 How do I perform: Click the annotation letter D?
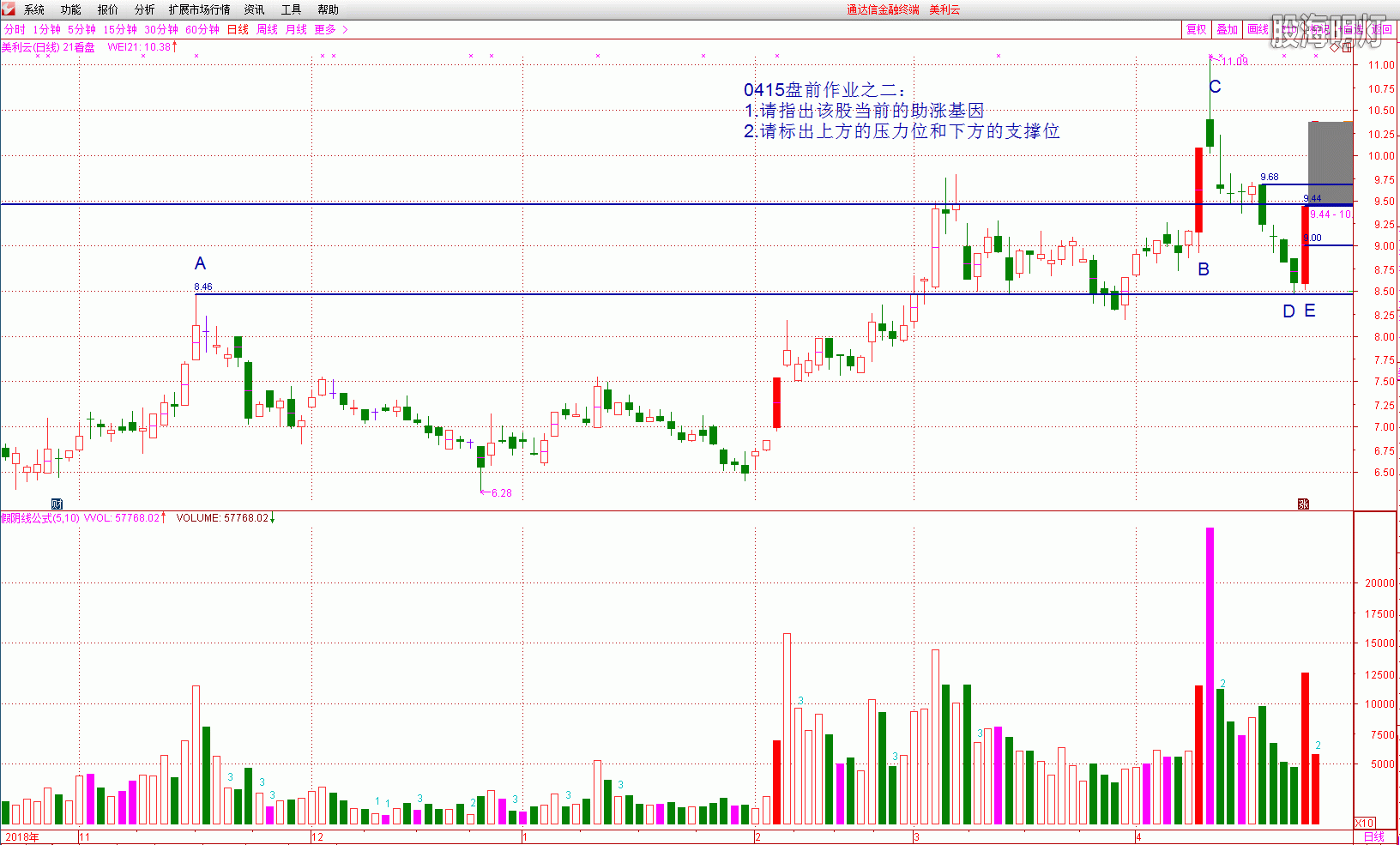[x=1288, y=311]
